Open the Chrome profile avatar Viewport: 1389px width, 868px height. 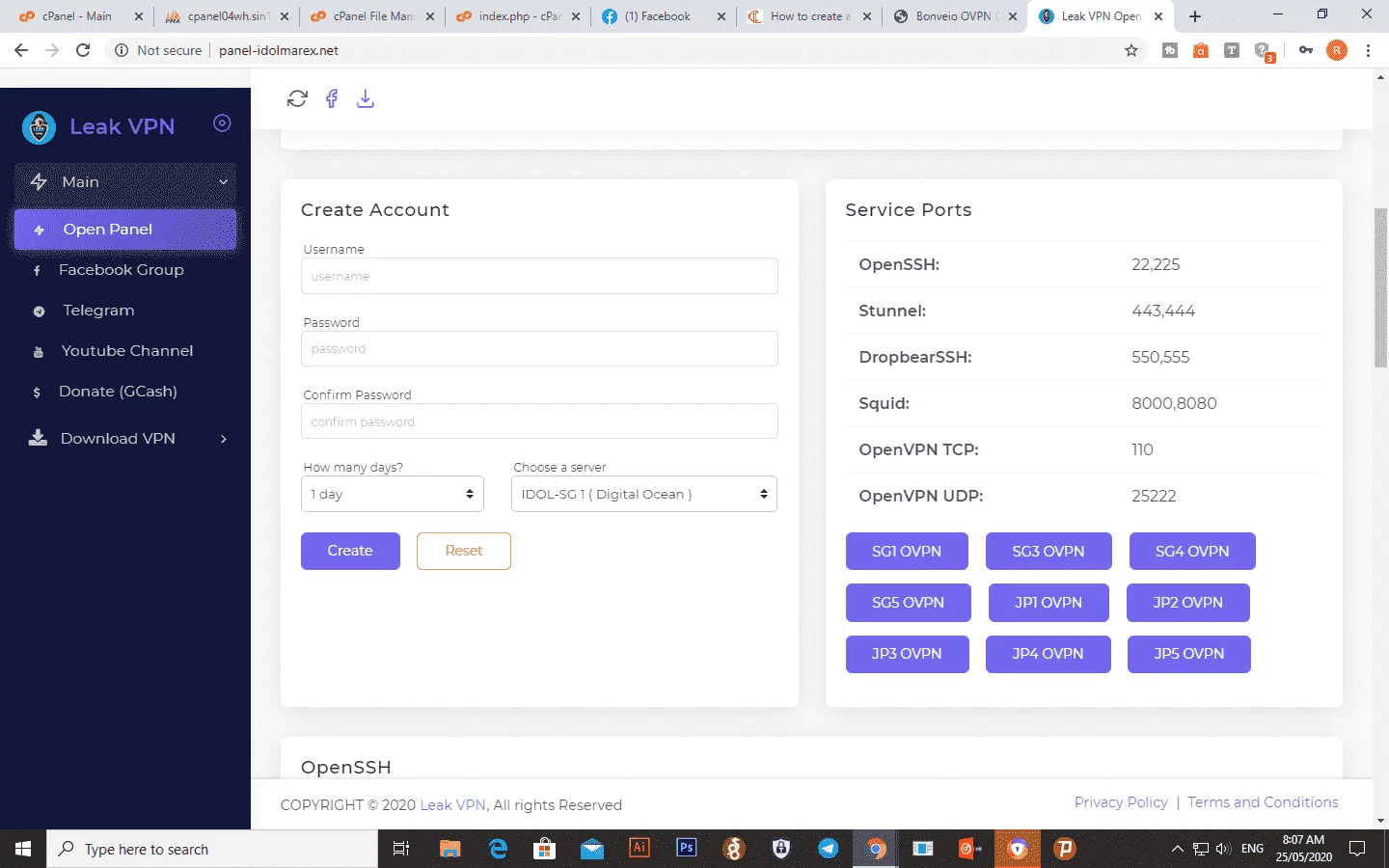(1337, 50)
